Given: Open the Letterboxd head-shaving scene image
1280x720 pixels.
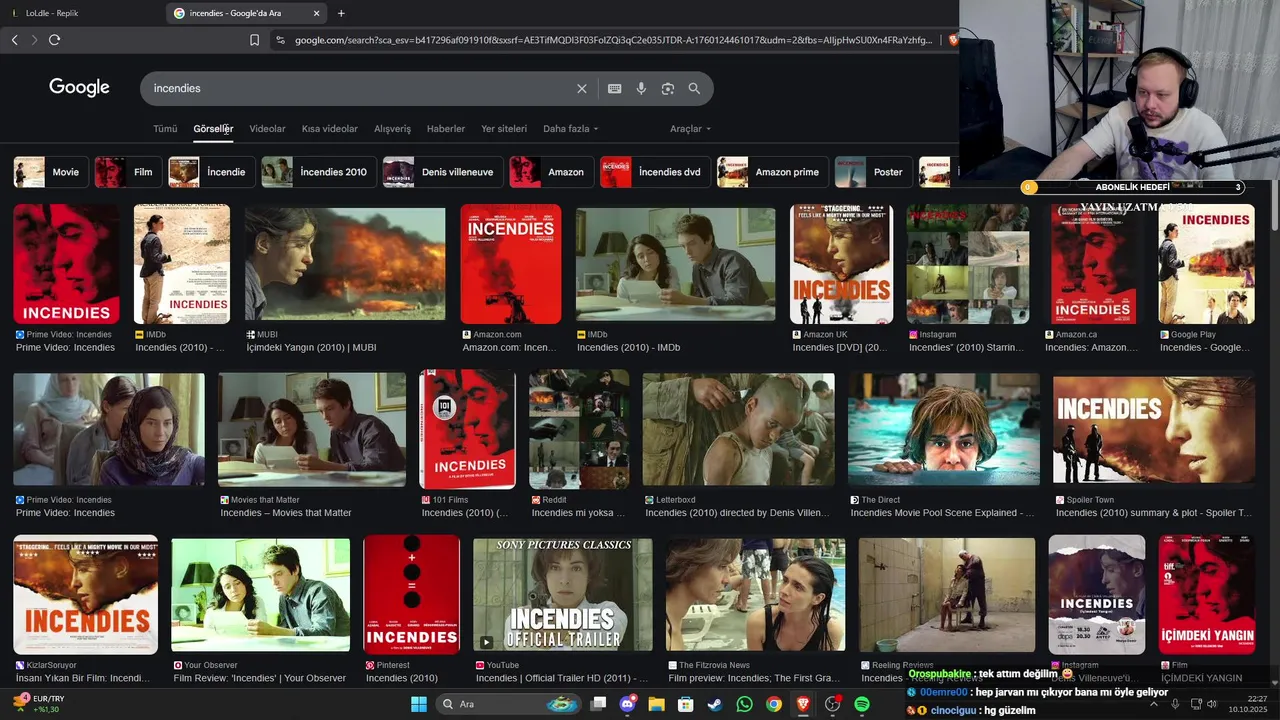Looking at the screenshot, I should [x=739, y=429].
